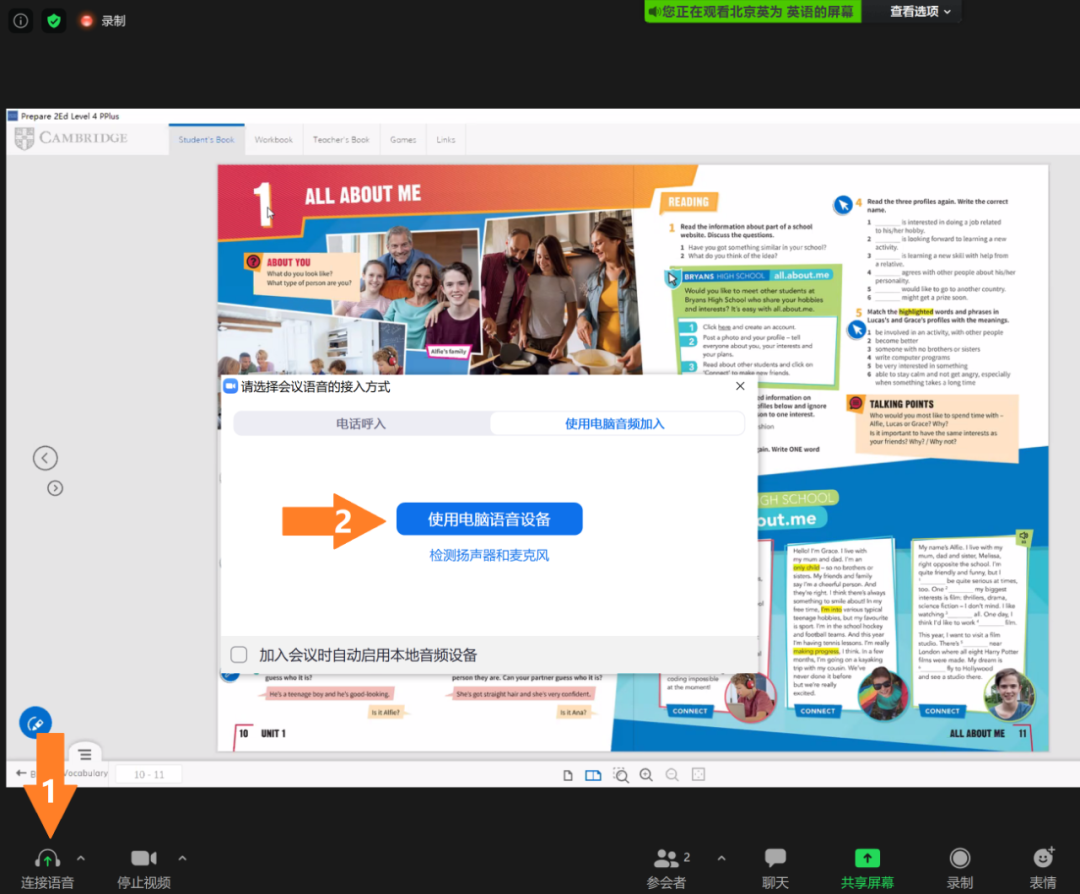The width and height of the screenshot is (1080, 894).
Task: Click the Record button in bottom toolbar
Action: click(x=959, y=859)
